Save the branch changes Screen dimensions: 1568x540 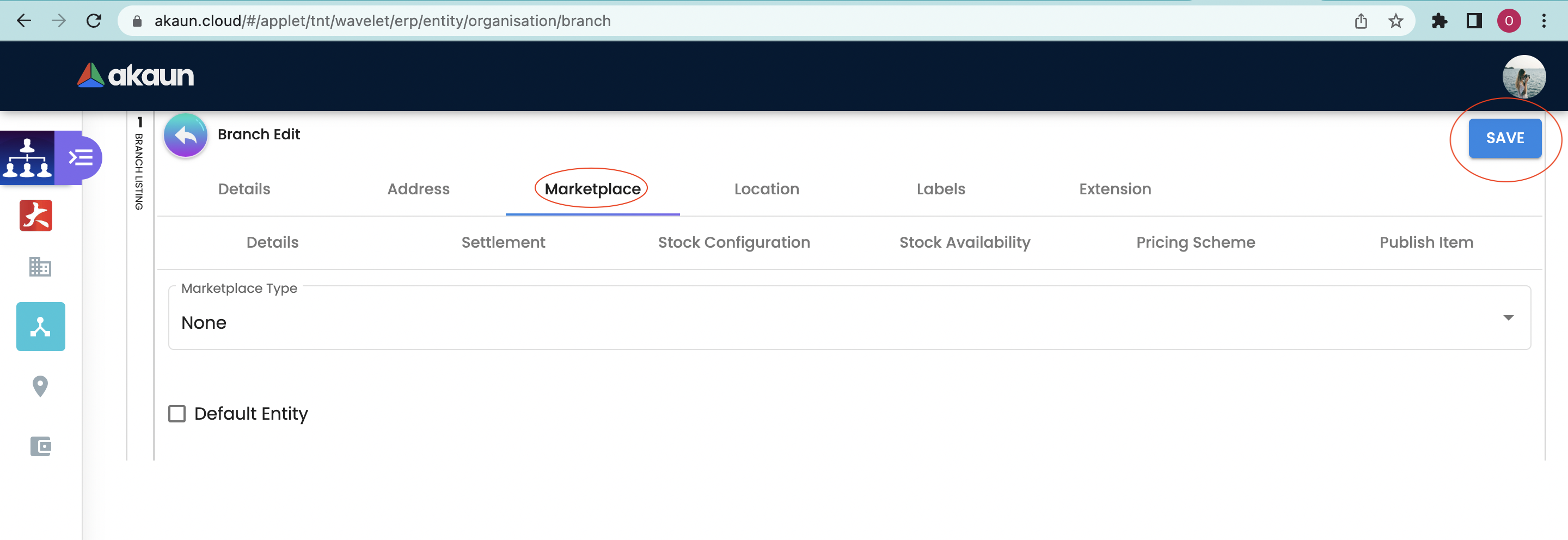click(1505, 138)
